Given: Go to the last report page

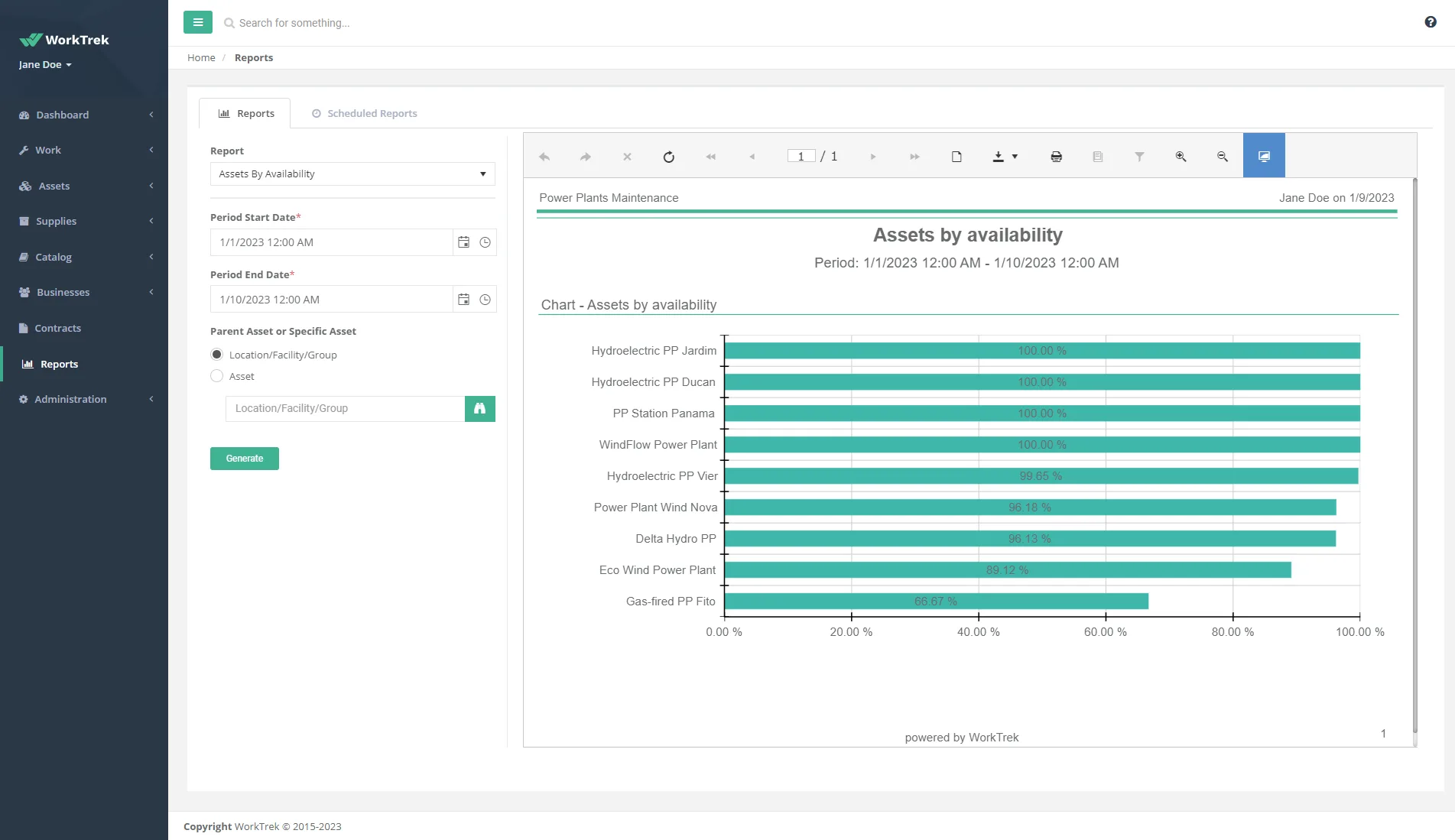Looking at the screenshot, I should coord(914,157).
